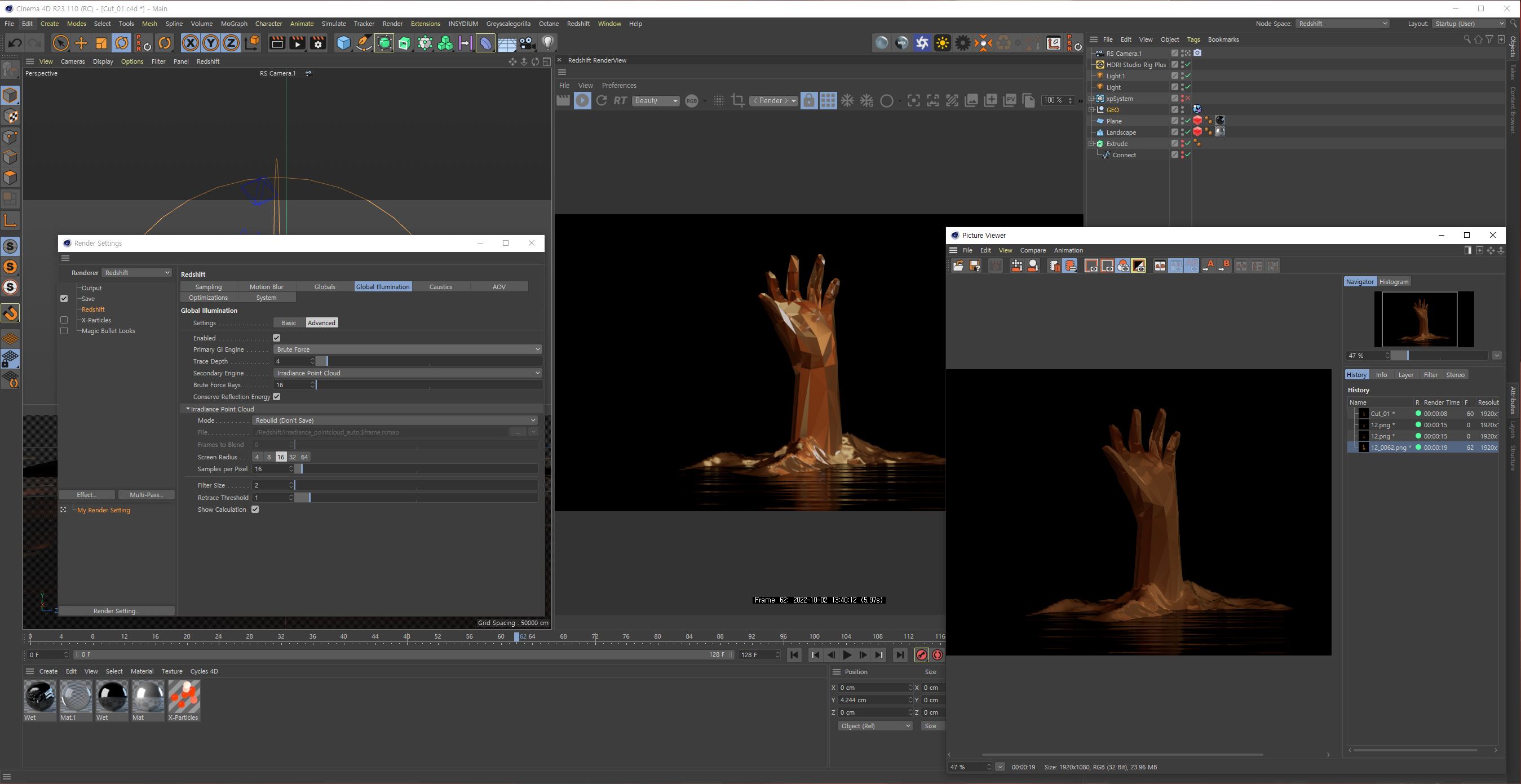This screenshot has width=1521, height=784.
Task: Enable the X-Particles checkbox in Render Settings
Action: [64, 320]
